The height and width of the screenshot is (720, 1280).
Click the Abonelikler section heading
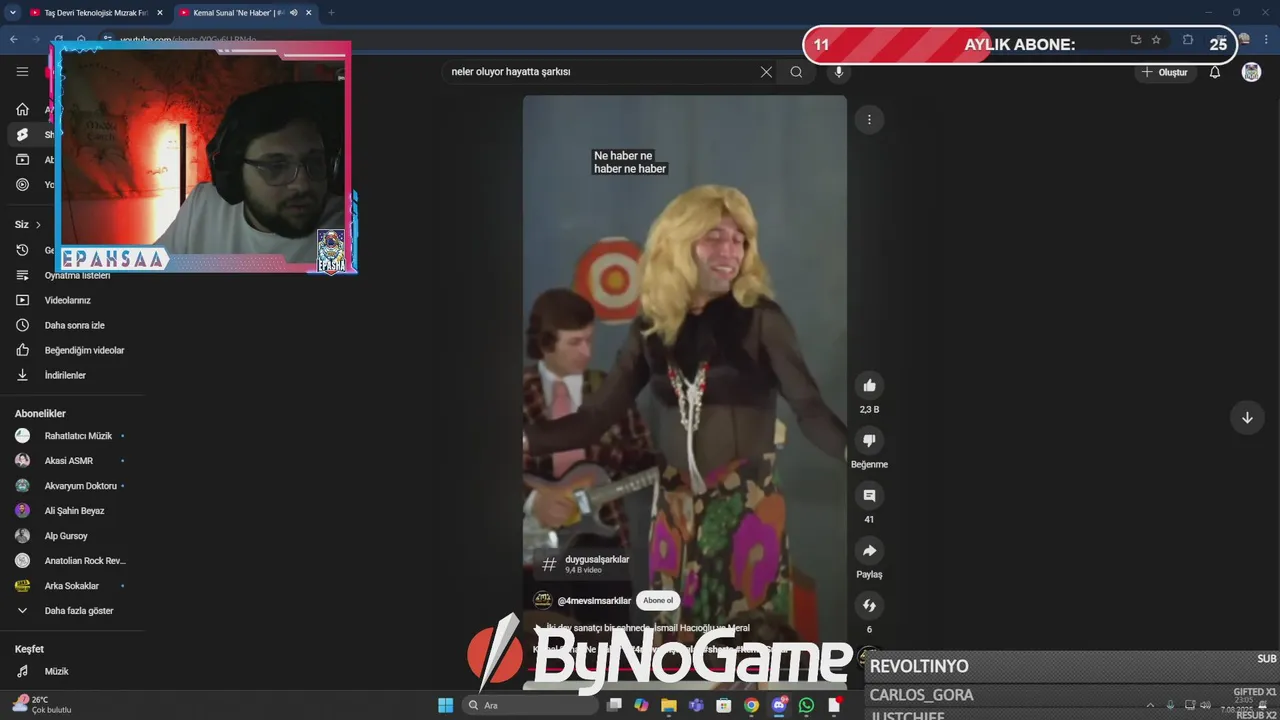click(40, 413)
